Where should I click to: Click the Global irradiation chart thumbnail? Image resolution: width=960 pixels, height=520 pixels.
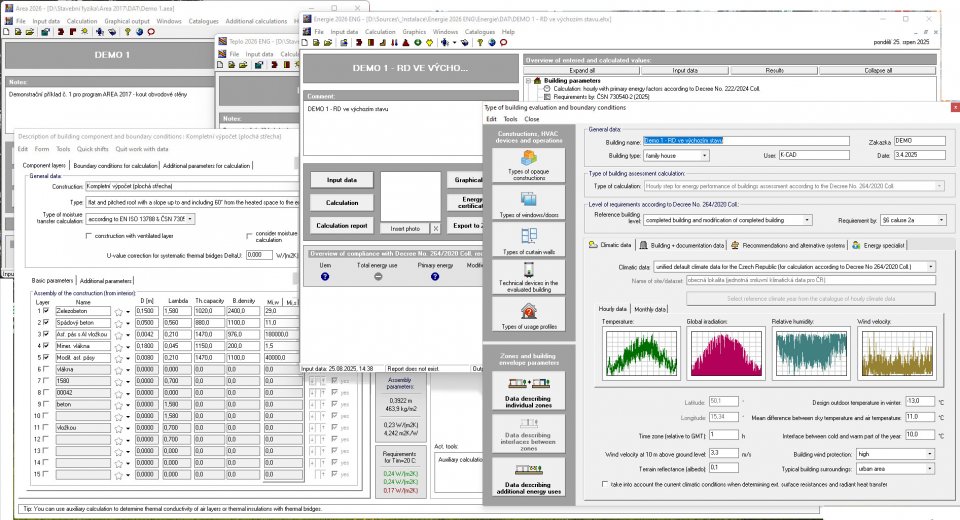726,353
